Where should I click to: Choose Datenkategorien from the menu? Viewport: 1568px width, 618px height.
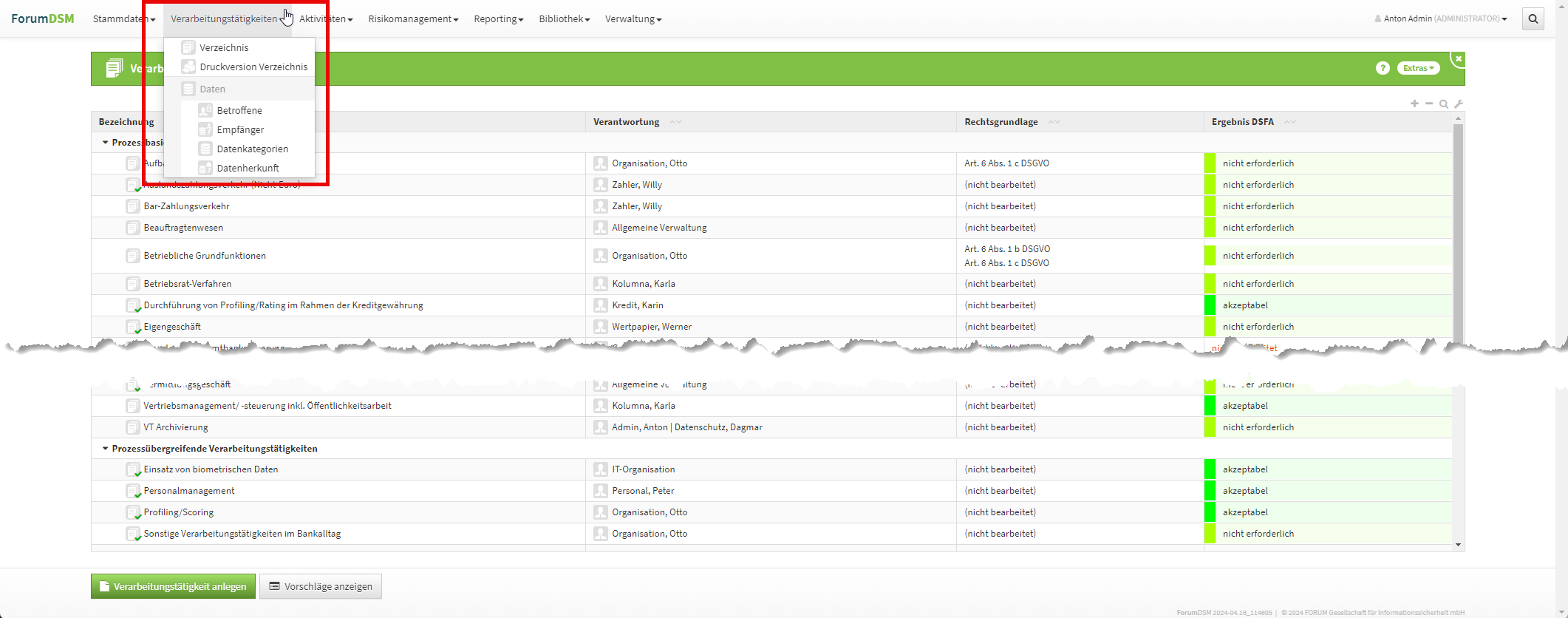tap(252, 149)
